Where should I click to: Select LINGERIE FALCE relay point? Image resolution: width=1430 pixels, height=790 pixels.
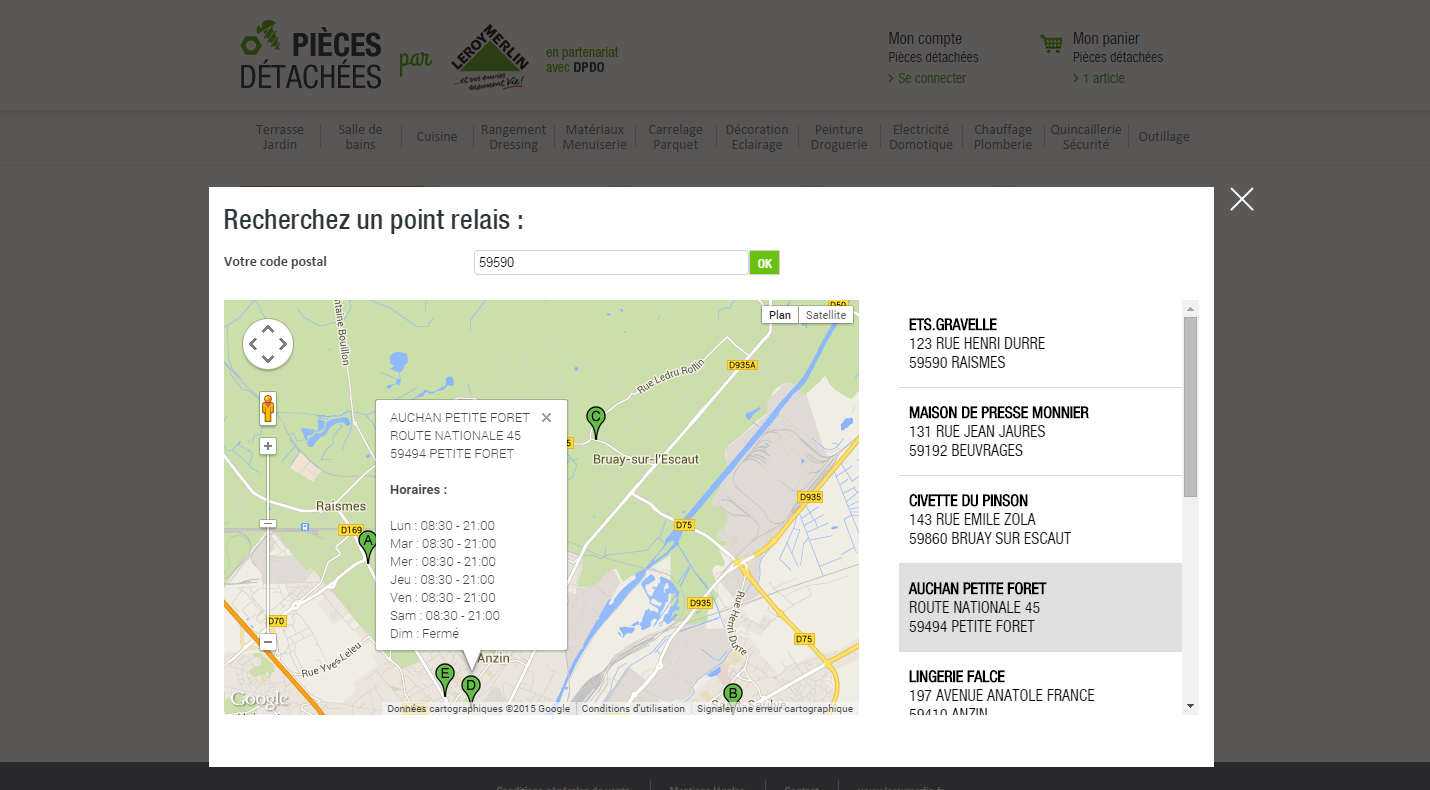click(x=1040, y=684)
